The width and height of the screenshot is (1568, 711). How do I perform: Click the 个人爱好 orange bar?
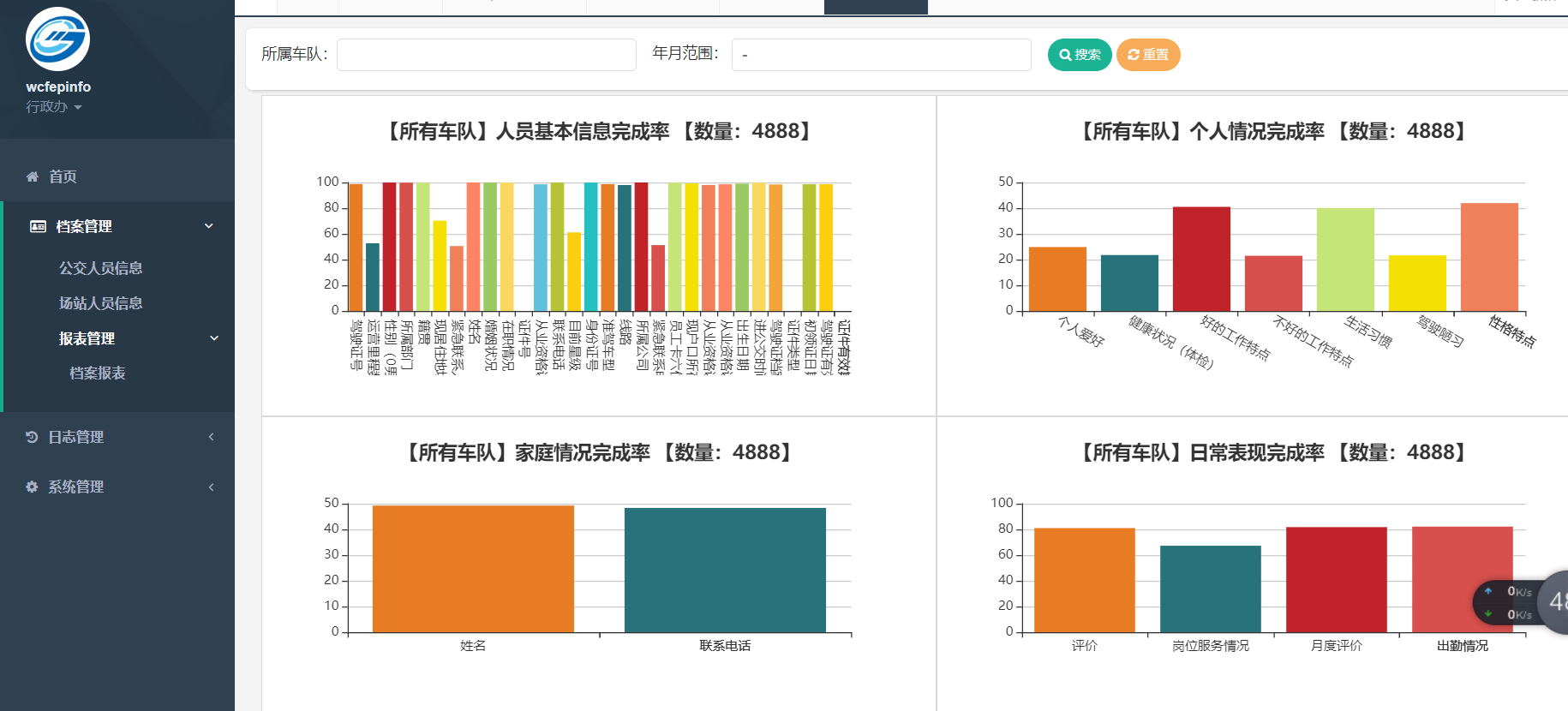[1057, 278]
